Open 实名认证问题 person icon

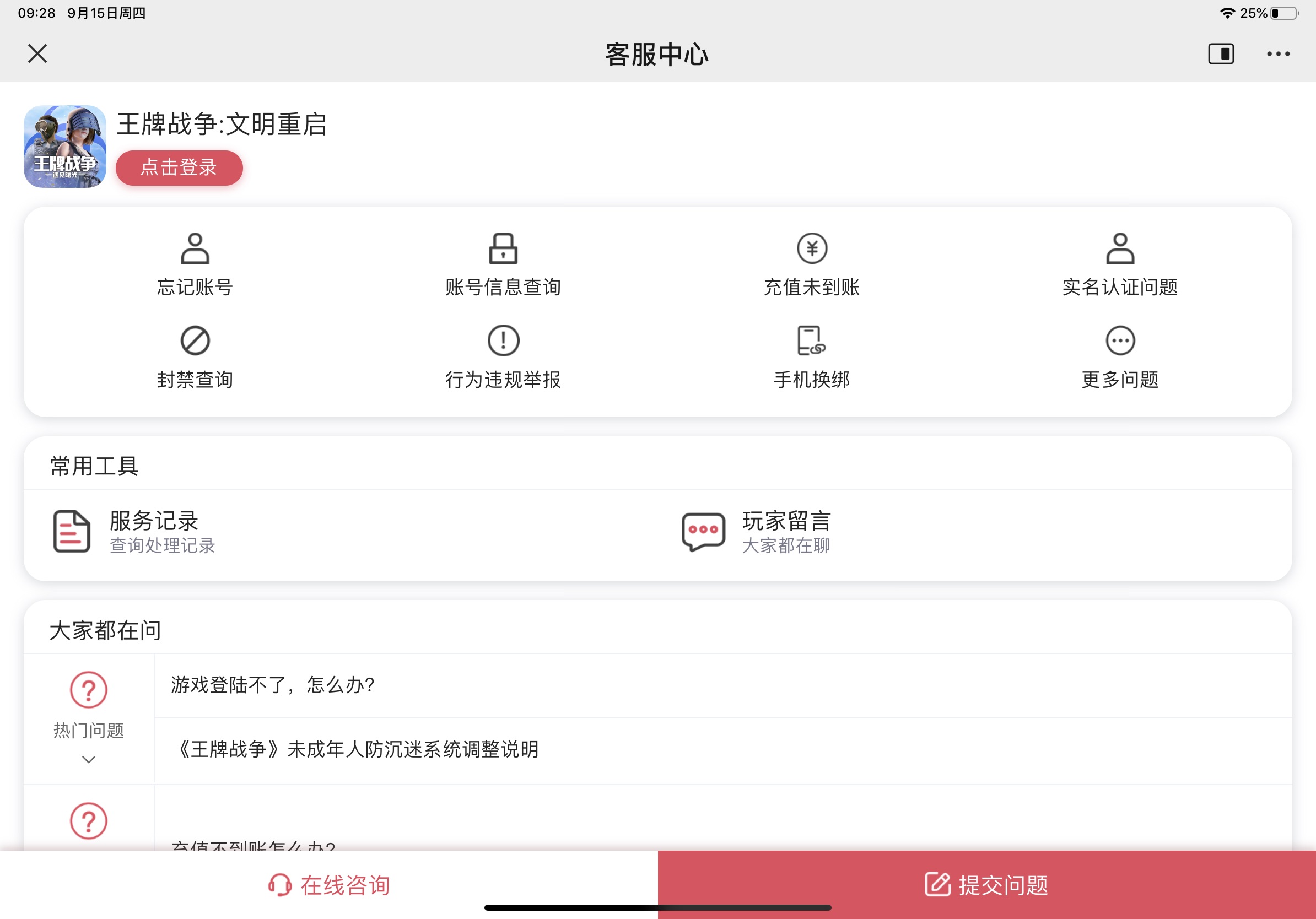(1120, 248)
